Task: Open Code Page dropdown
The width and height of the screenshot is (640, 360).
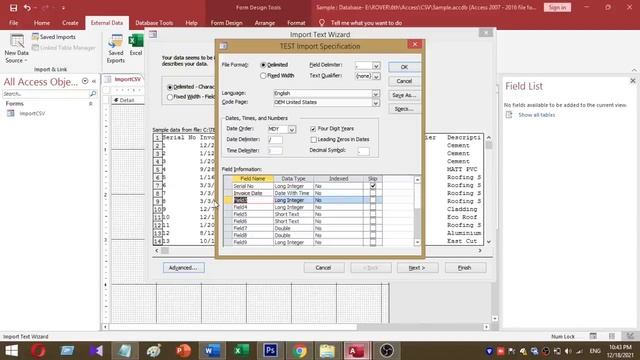Action: coord(375,103)
